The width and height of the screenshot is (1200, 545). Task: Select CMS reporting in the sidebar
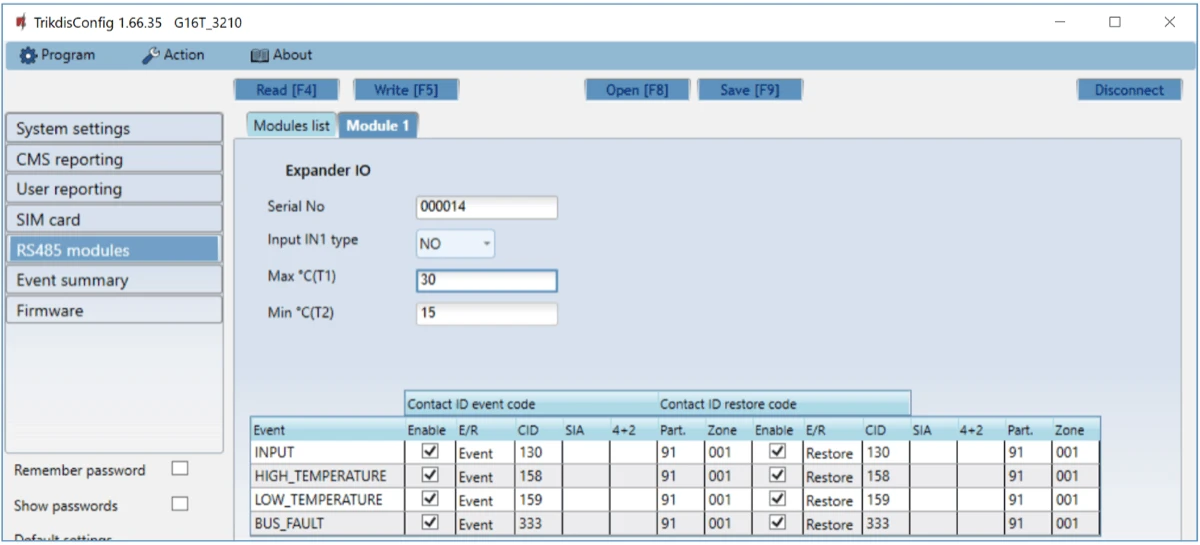click(113, 159)
